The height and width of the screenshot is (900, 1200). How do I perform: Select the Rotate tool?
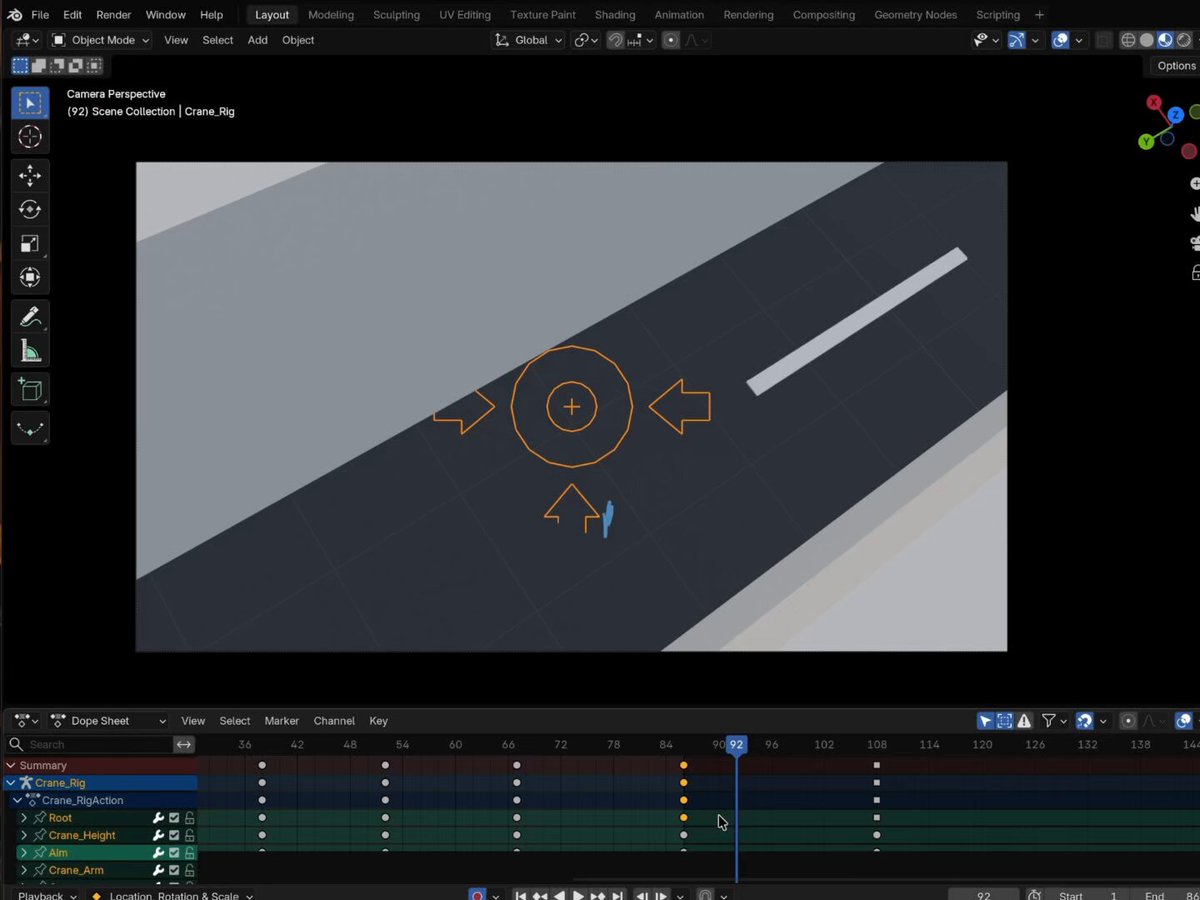tap(30, 210)
